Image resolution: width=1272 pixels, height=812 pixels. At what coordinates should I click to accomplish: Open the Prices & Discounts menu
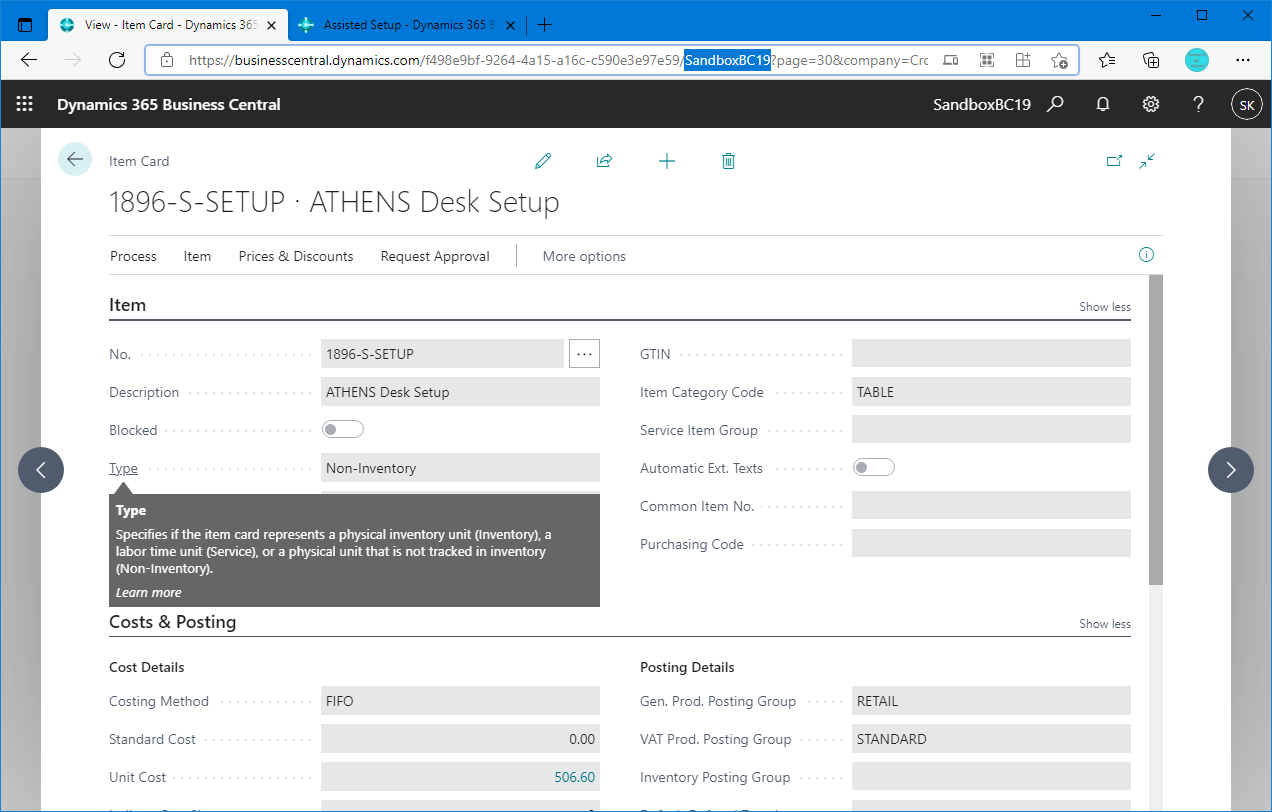point(295,256)
